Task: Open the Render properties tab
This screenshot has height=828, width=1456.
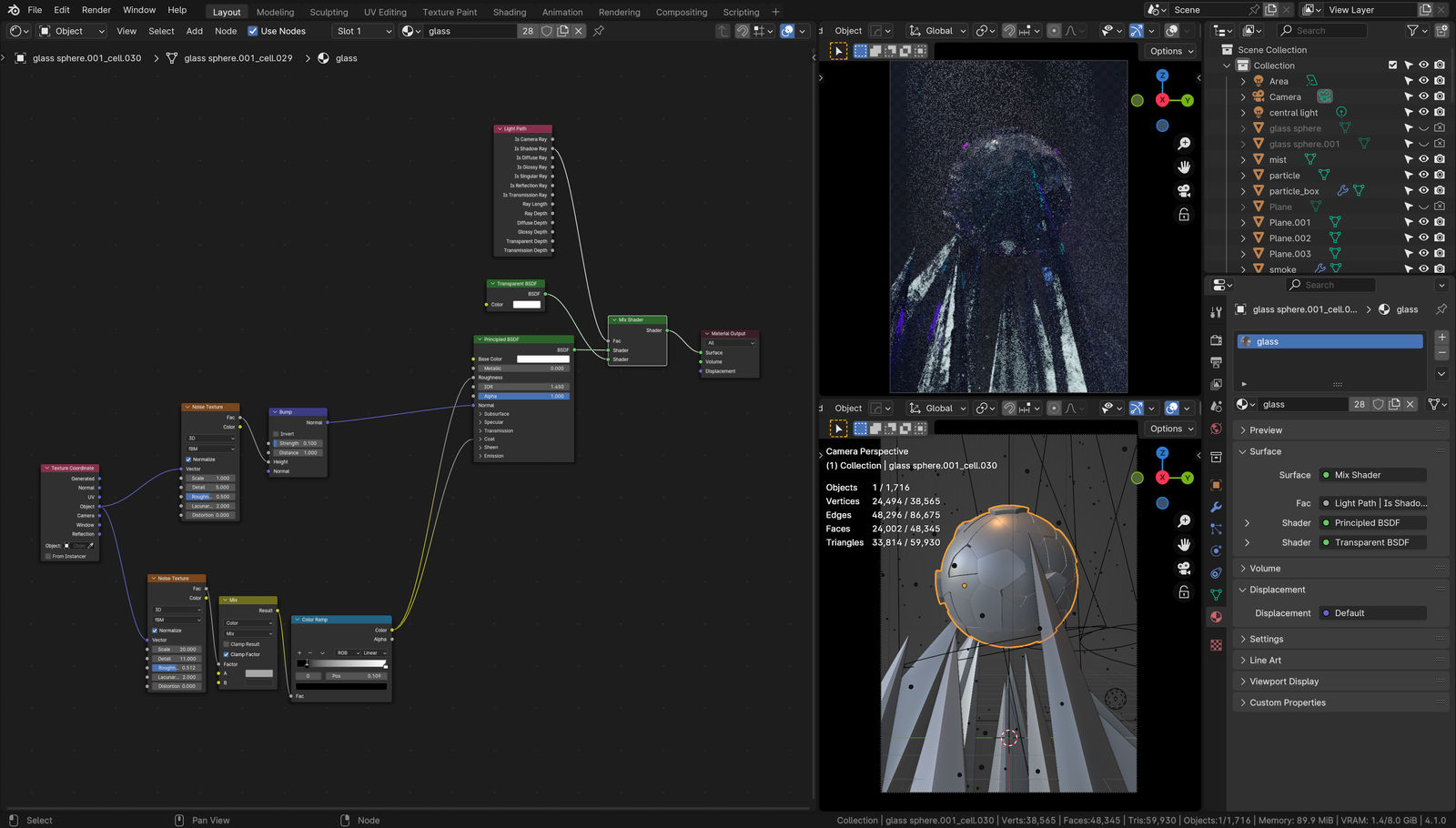Action: tap(1216, 340)
